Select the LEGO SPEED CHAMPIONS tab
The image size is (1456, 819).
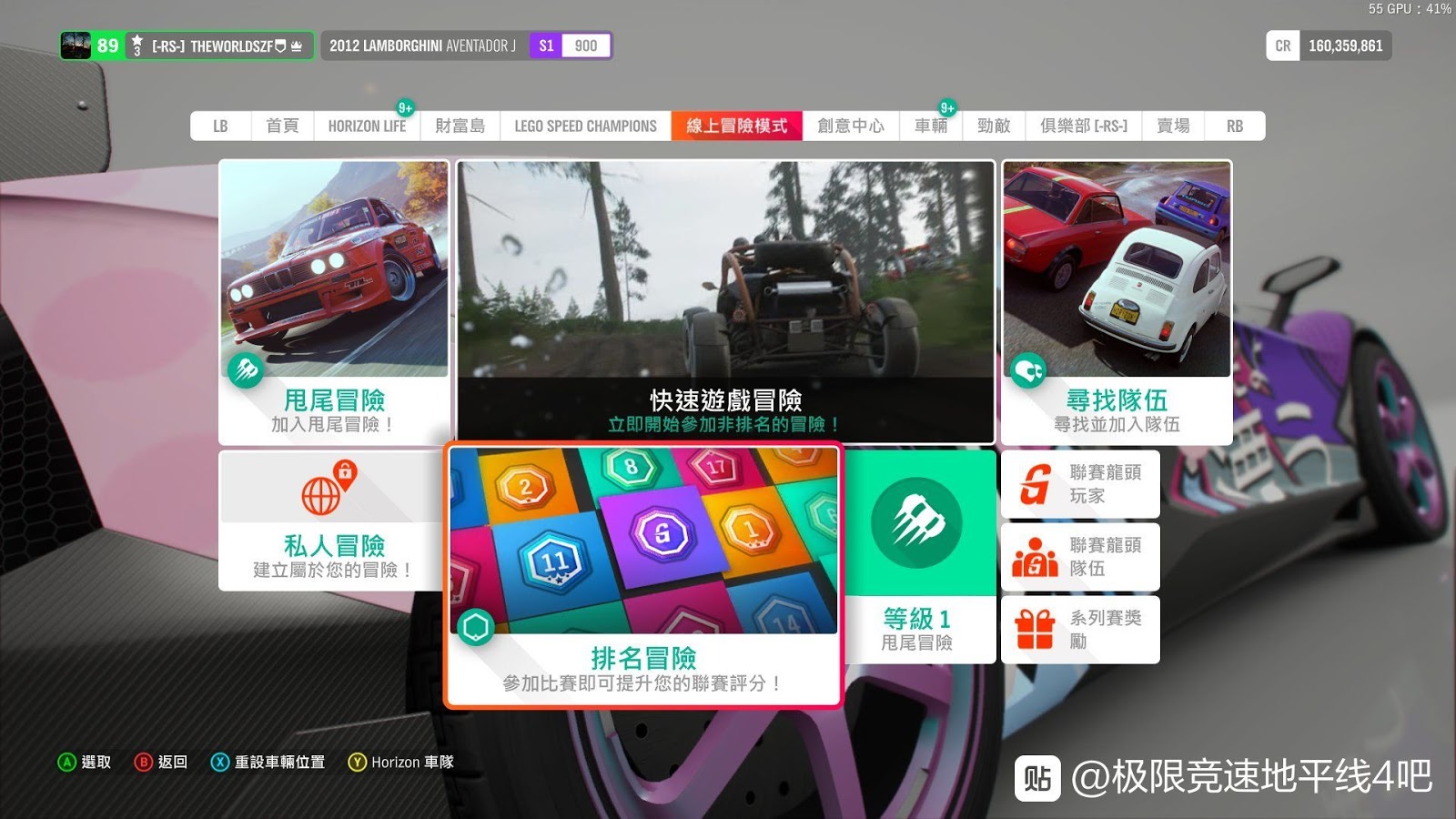coord(585,126)
